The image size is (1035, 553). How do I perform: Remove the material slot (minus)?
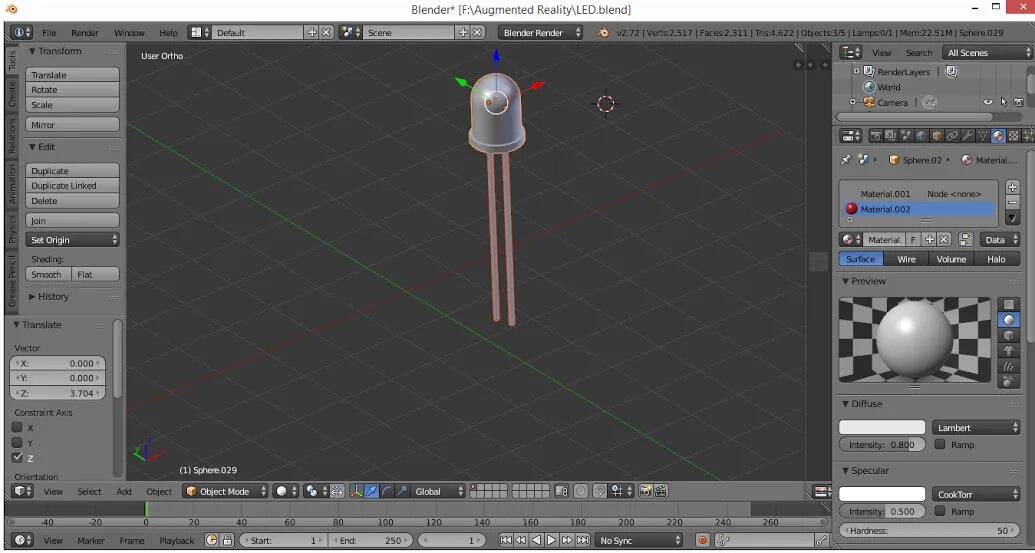pyautogui.click(x=1012, y=202)
